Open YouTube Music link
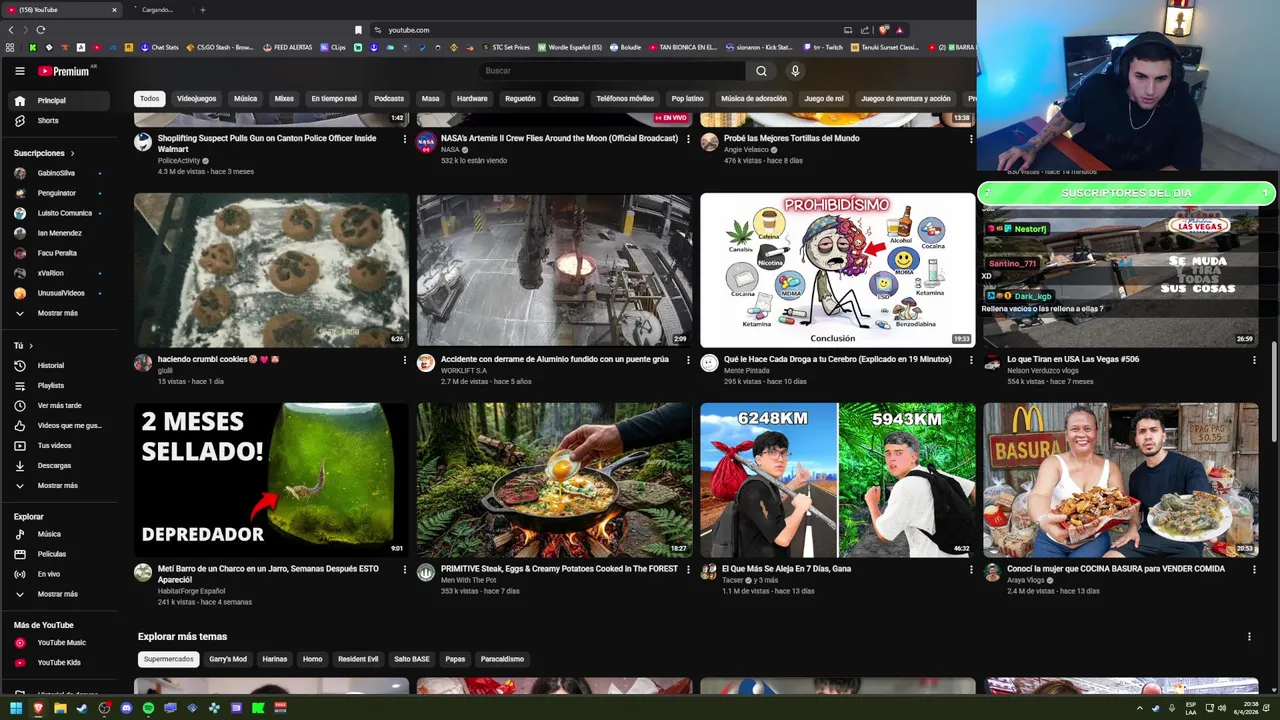 60,643
